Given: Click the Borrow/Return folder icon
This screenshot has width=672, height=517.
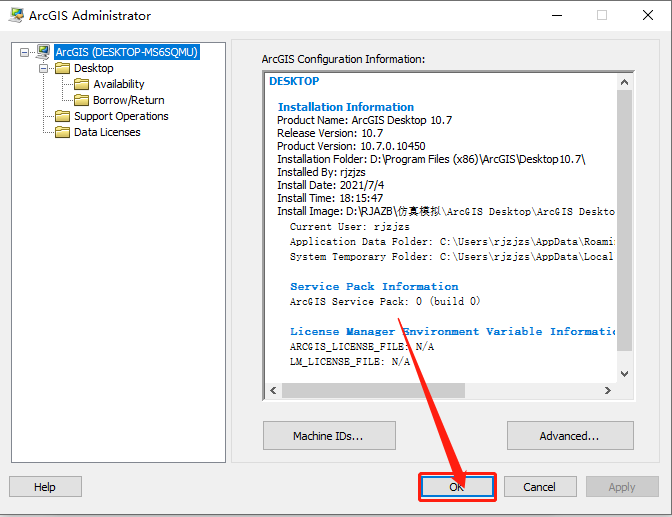Looking at the screenshot, I should pyautogui.click(x=81, y=100).
